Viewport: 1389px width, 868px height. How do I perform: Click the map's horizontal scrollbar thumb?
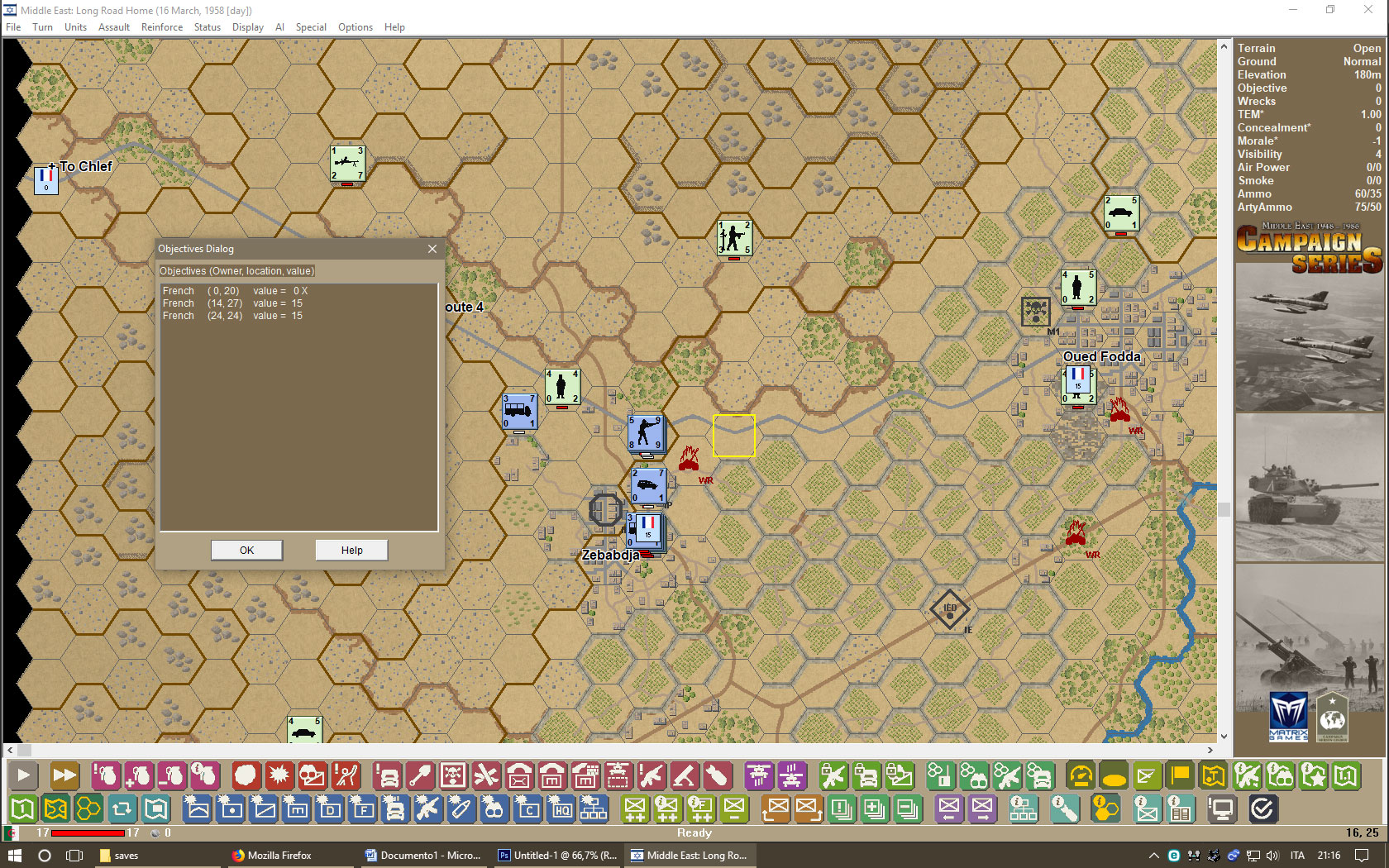(24, 751)
